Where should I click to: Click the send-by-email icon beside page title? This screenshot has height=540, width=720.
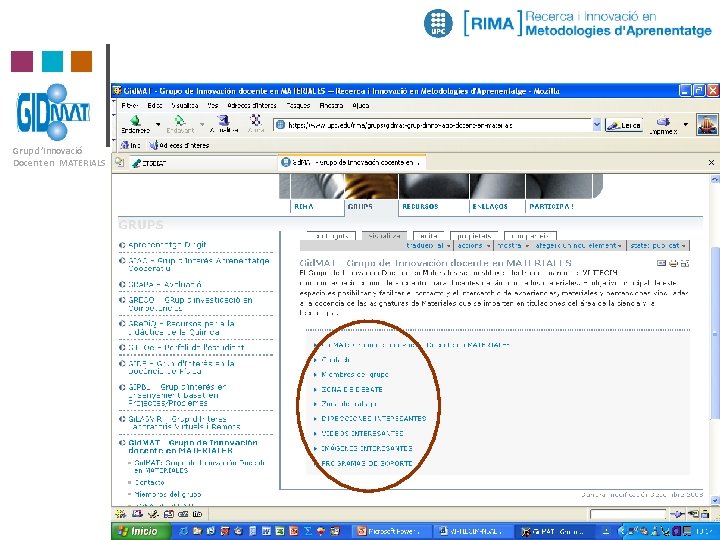661,263
